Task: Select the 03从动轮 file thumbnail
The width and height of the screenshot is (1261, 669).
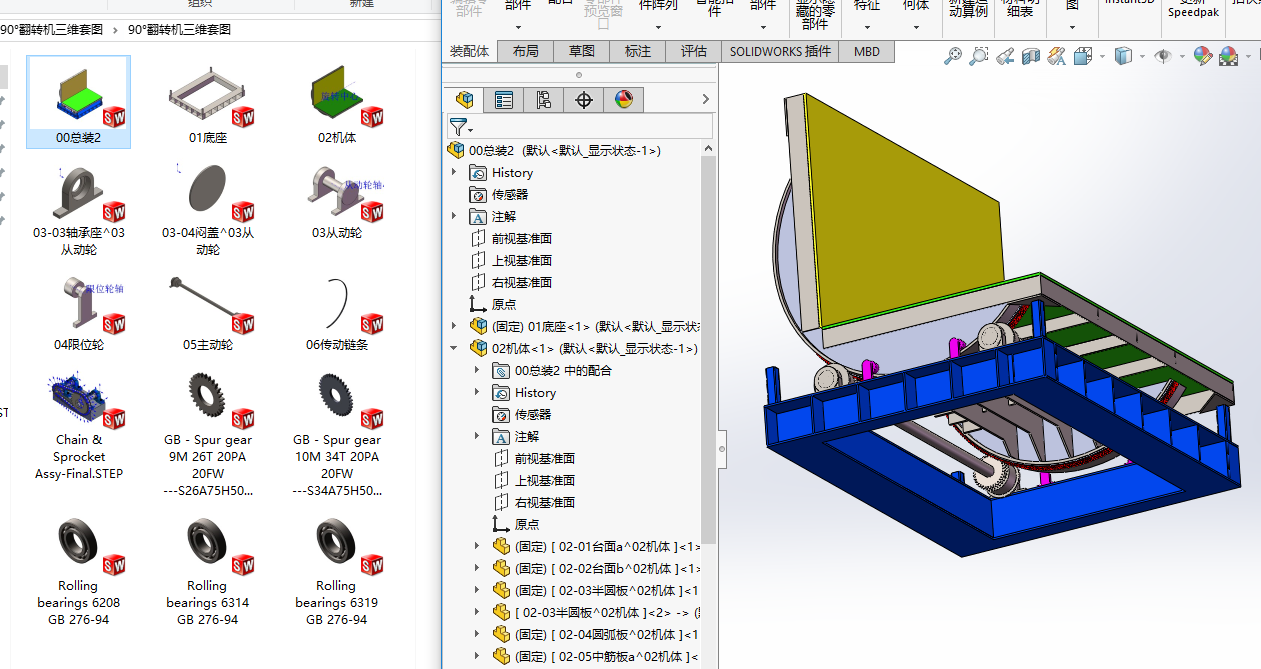Action: [337, 200]
